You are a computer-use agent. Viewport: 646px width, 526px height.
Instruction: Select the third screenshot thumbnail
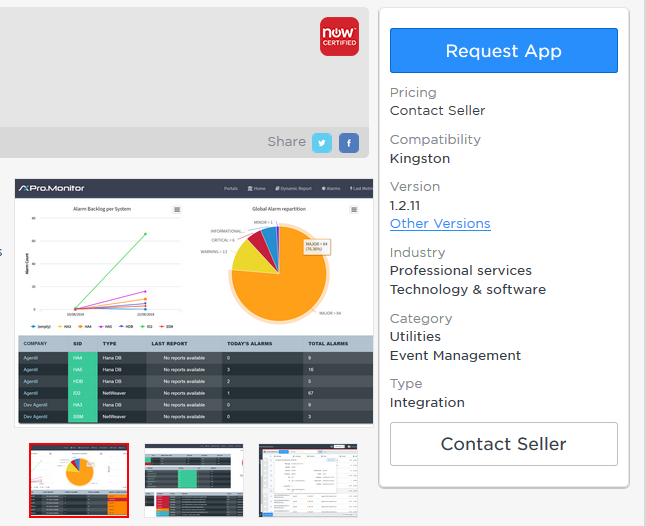307,480
